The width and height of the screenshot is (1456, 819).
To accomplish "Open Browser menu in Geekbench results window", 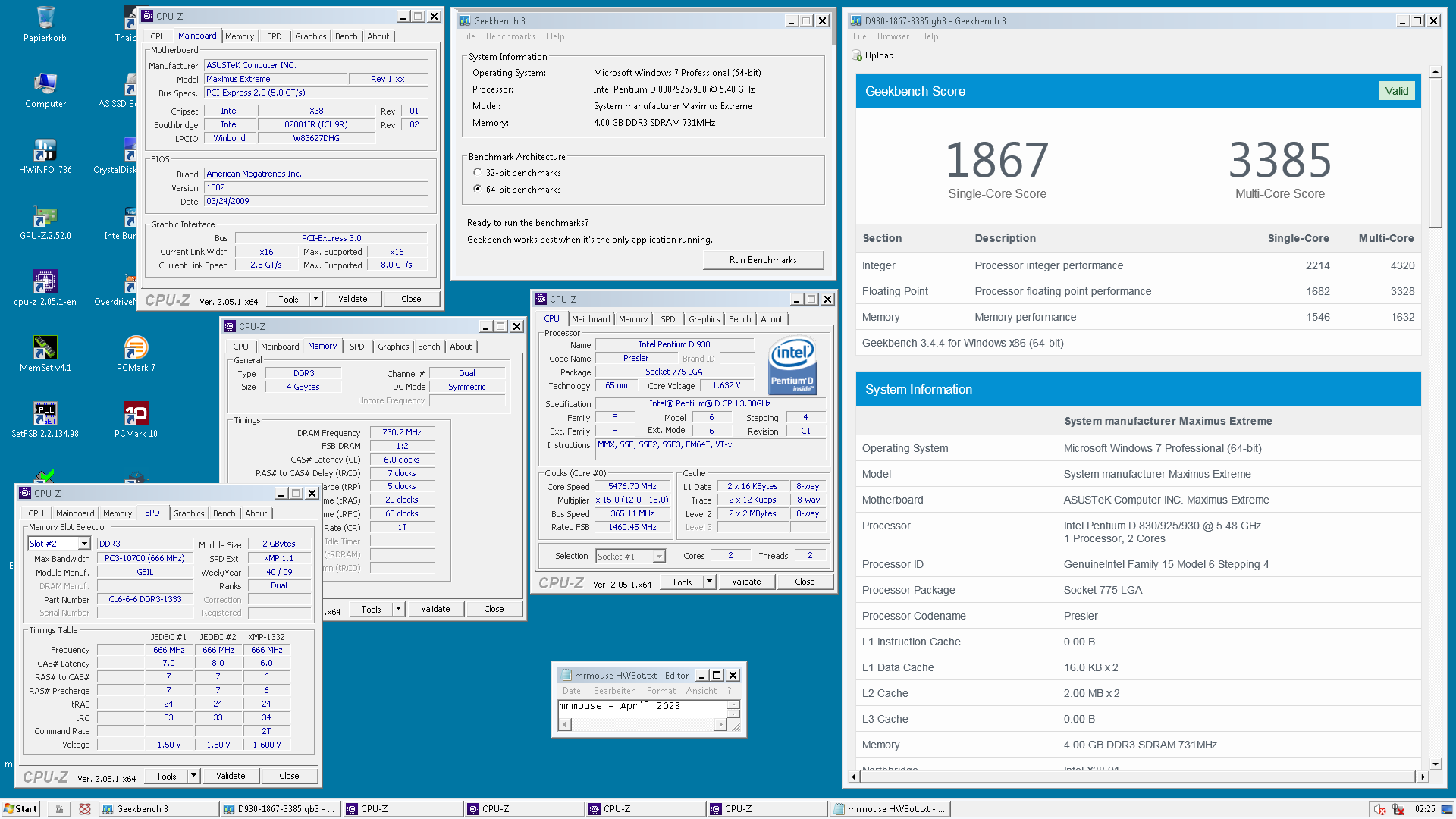I will [893, 36].
